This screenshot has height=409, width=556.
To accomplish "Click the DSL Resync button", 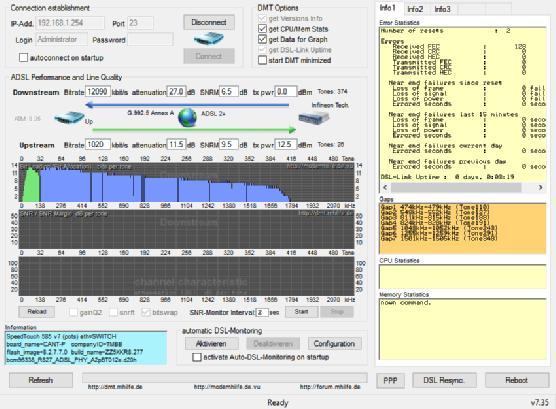I will (x=444, y=380).
